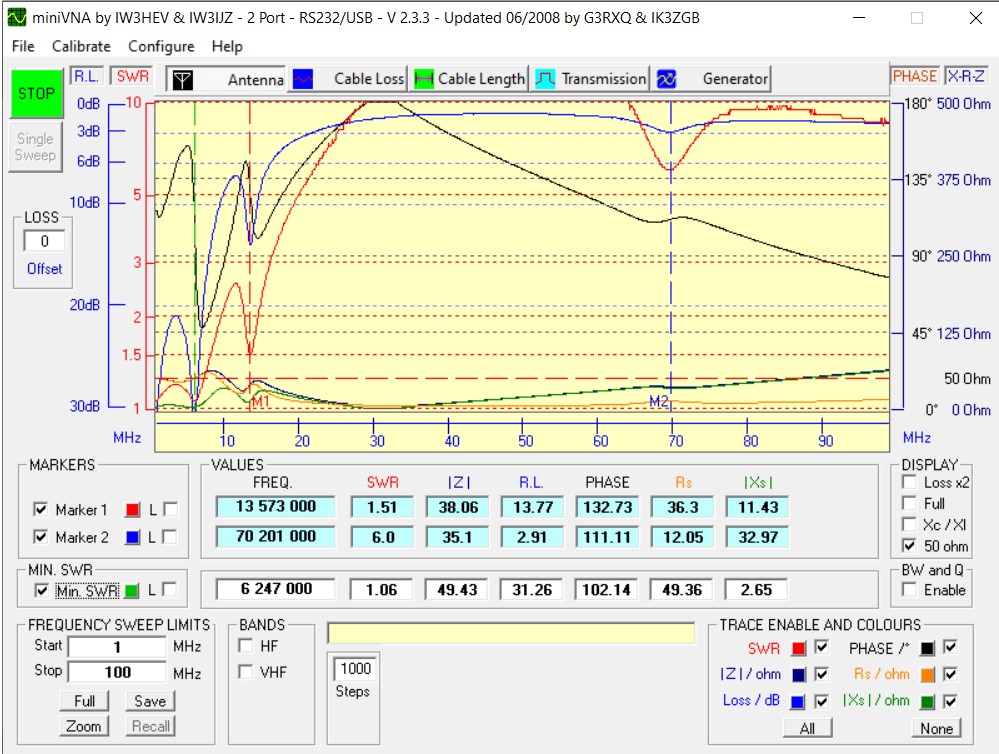Click the green STOP button

coord(36,93)
